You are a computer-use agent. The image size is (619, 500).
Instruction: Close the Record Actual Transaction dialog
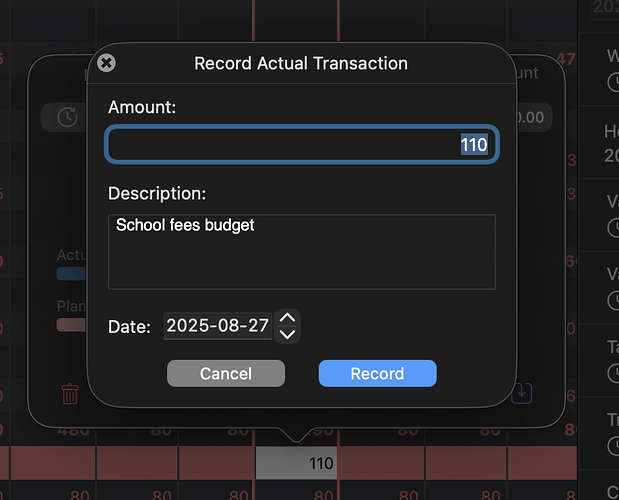[107, 63]
